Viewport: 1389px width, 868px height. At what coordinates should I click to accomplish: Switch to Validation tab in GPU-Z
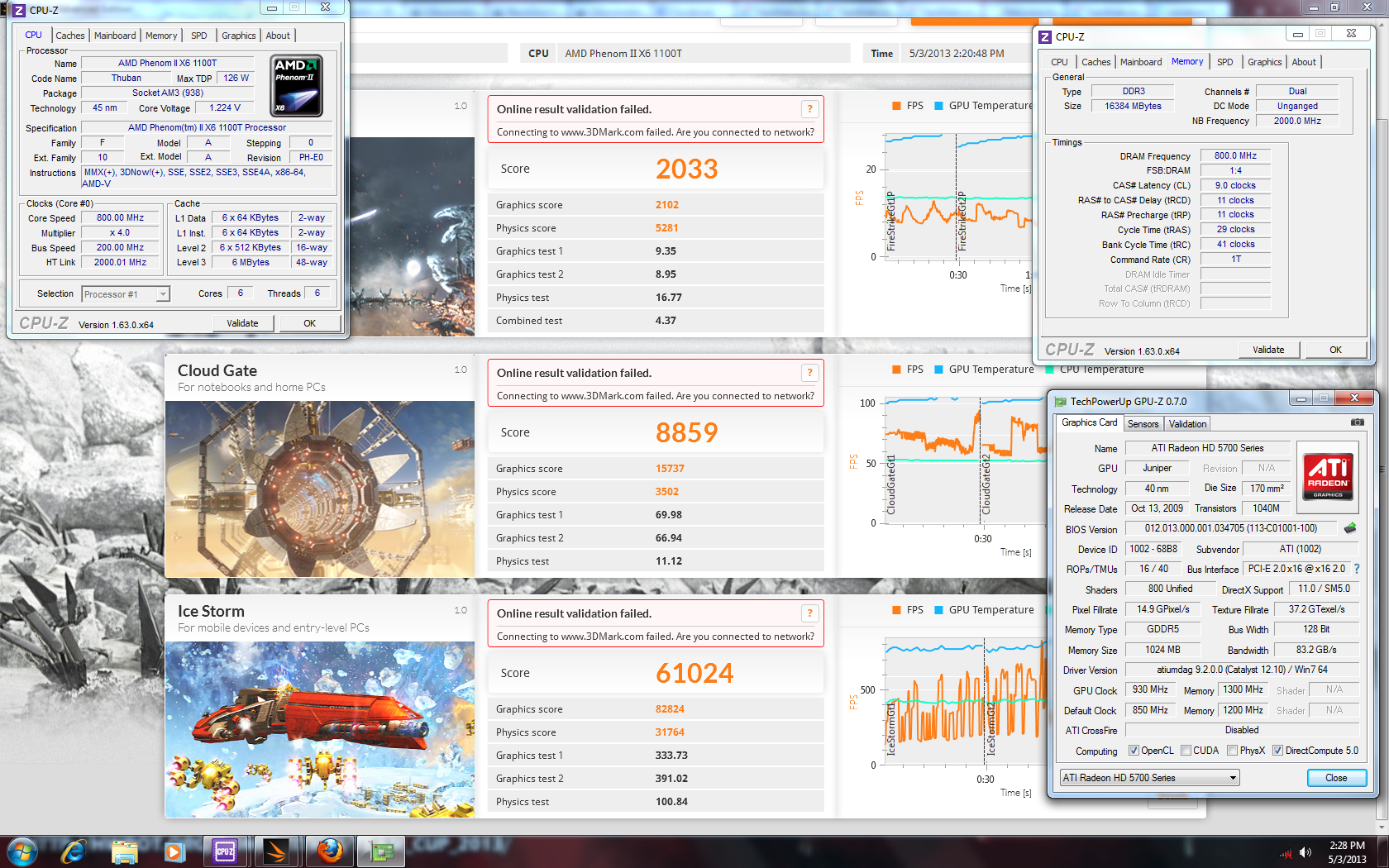click(1187, 424)
